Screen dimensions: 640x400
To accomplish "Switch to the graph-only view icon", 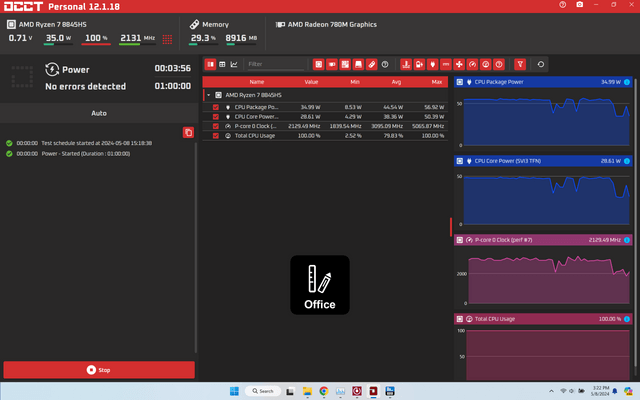I will coord(234,64).
